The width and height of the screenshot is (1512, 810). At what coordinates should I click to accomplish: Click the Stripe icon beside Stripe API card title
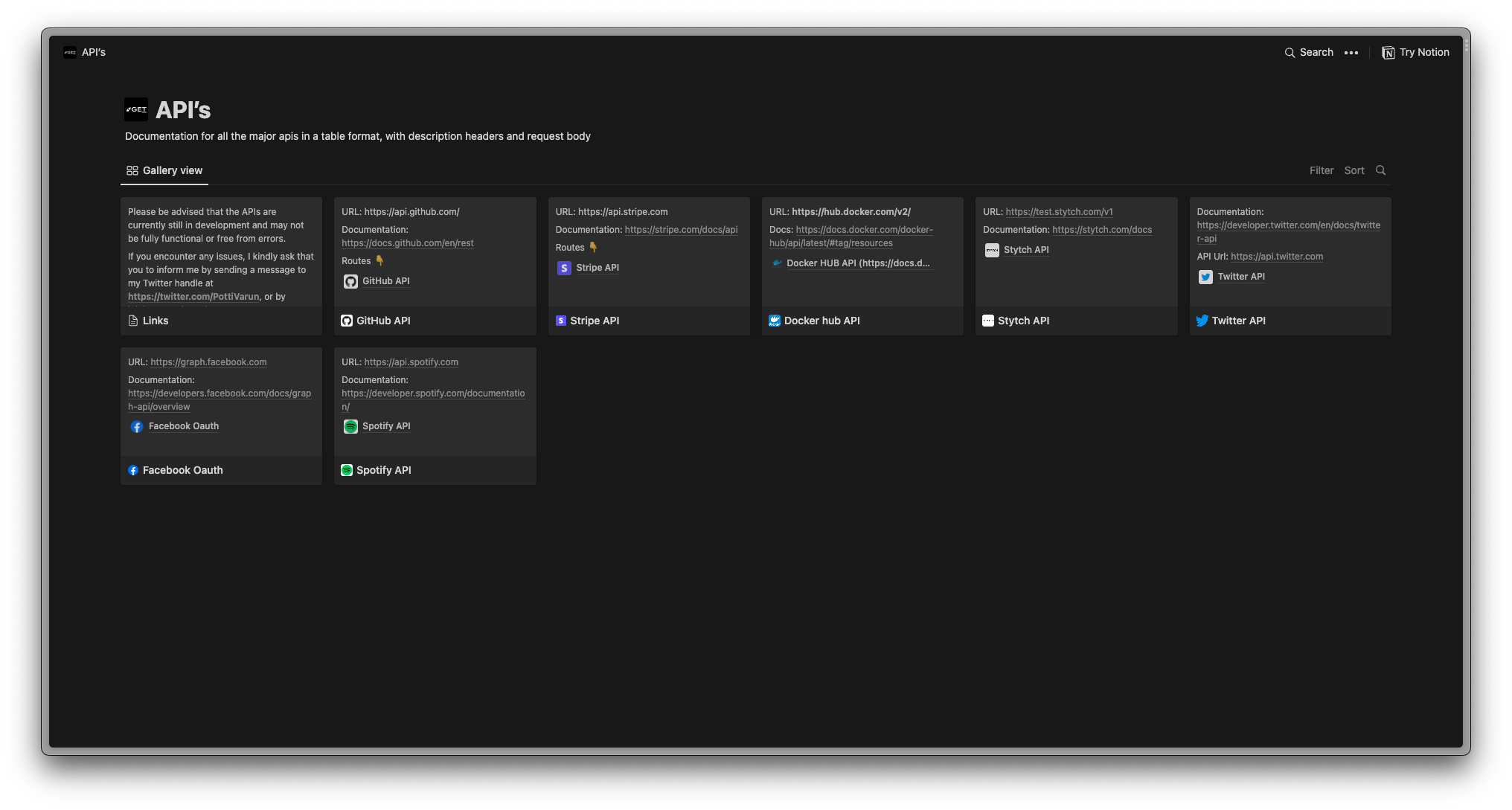click(561, 321)
